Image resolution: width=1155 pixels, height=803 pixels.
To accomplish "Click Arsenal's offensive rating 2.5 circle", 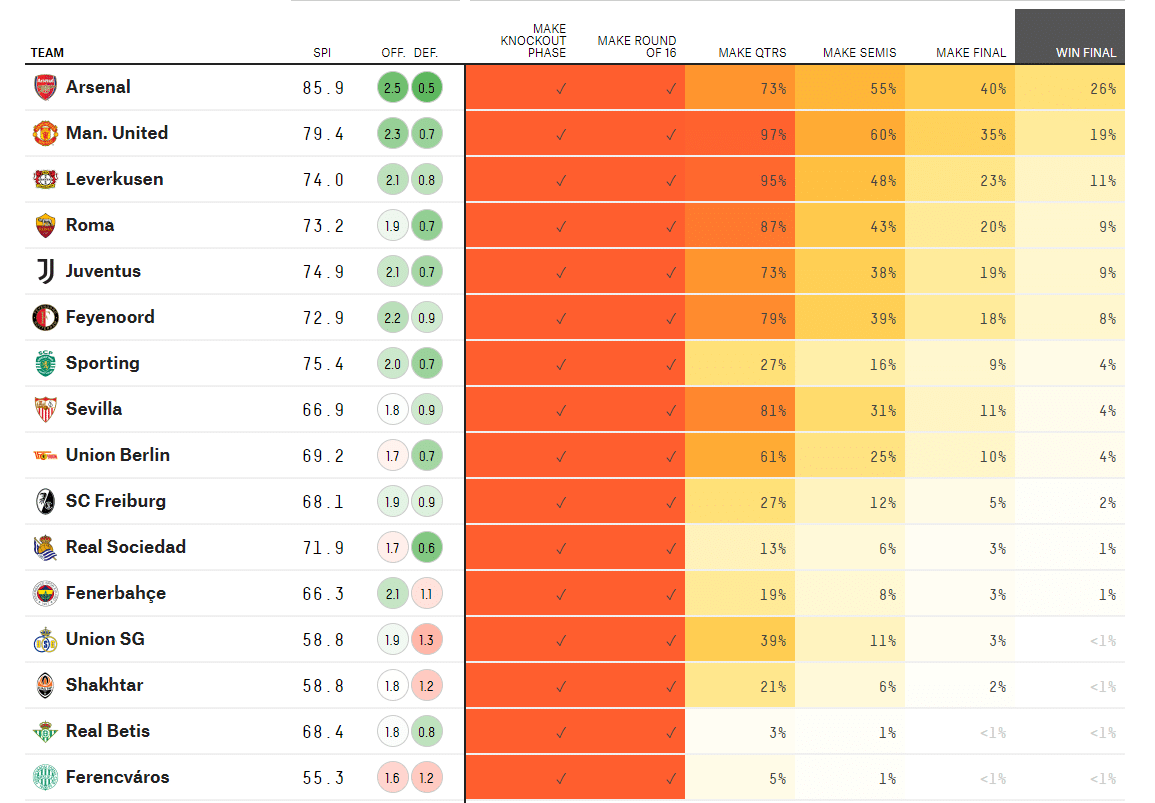I will click(x=392, y=88).
